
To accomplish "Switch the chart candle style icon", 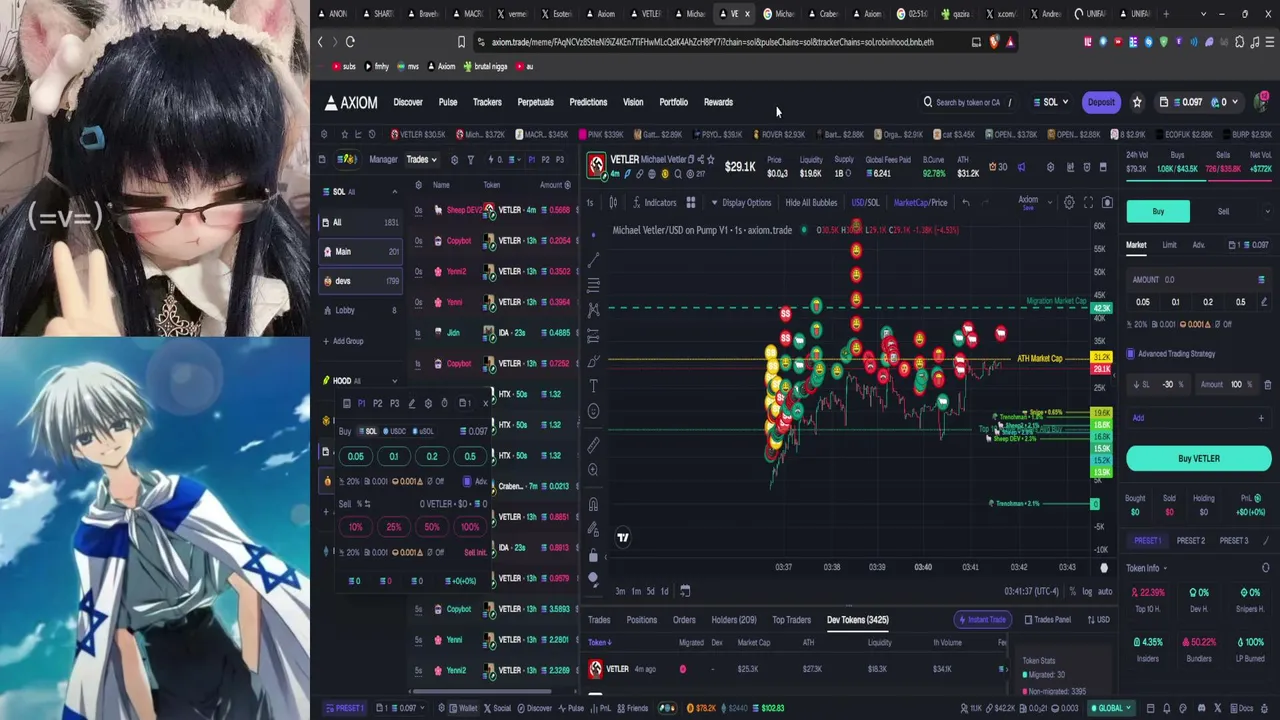I will pos(613,203).
